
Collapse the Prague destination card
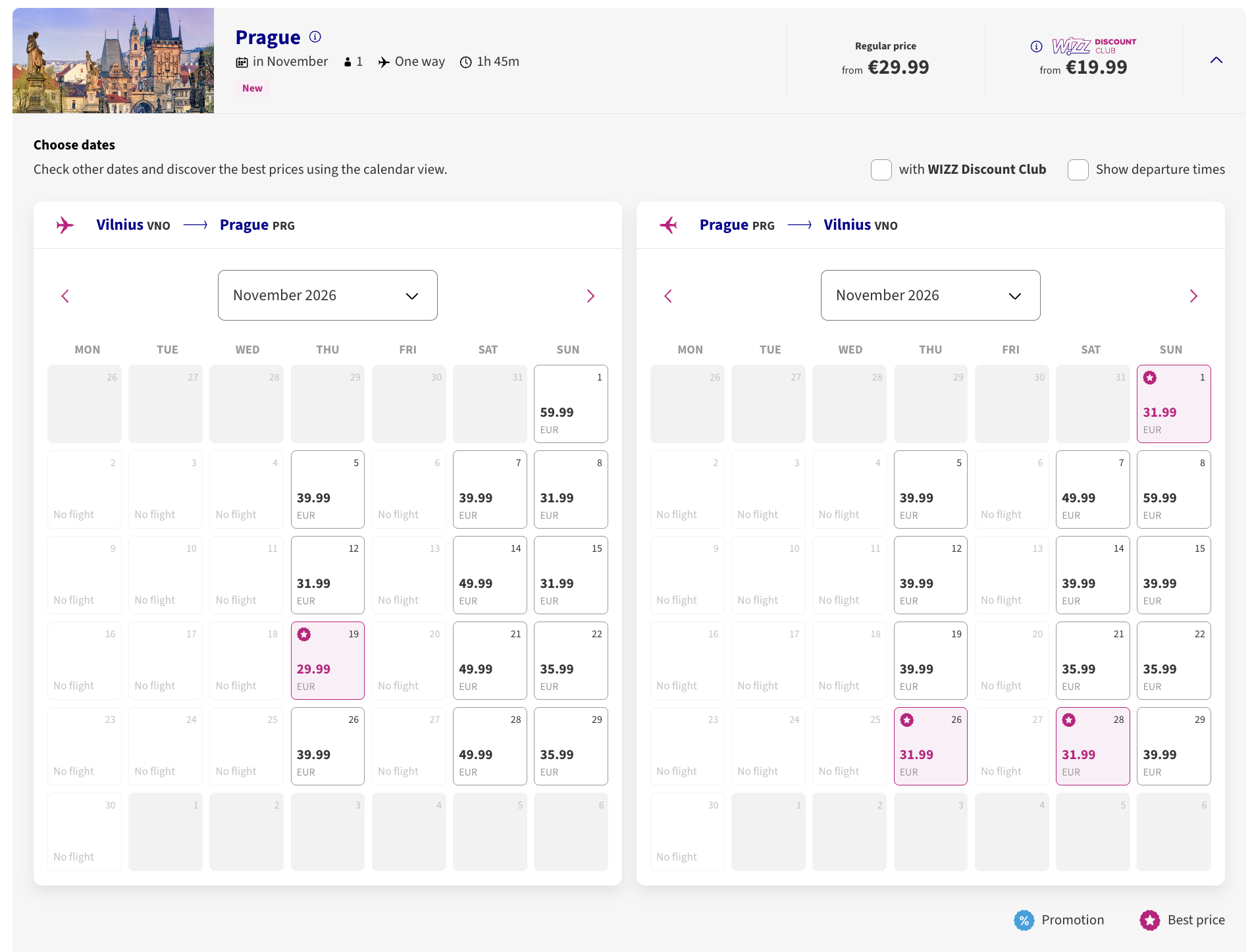1216,60
